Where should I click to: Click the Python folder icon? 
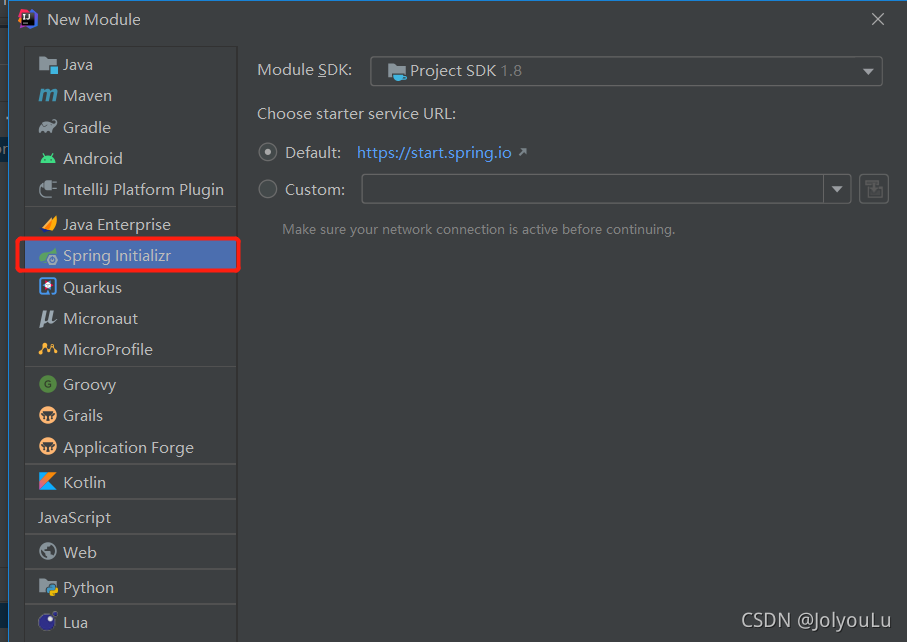(x=48, y=587)
